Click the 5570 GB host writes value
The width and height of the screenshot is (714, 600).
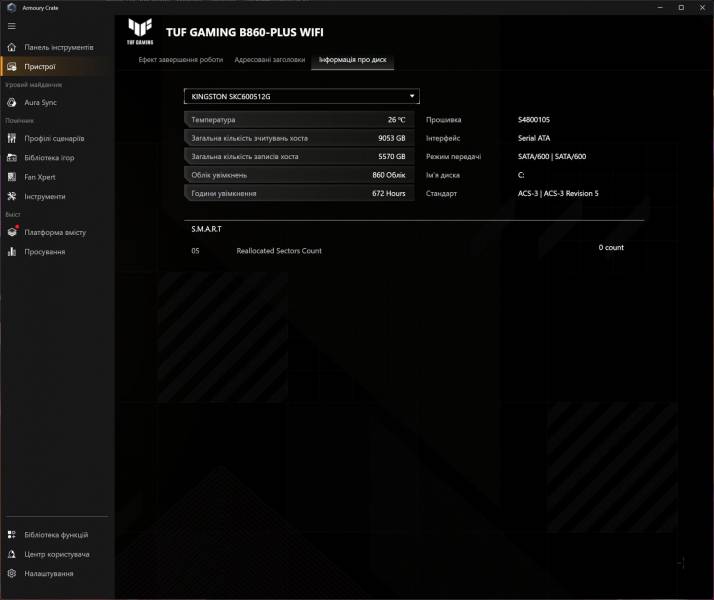[392, 157]
